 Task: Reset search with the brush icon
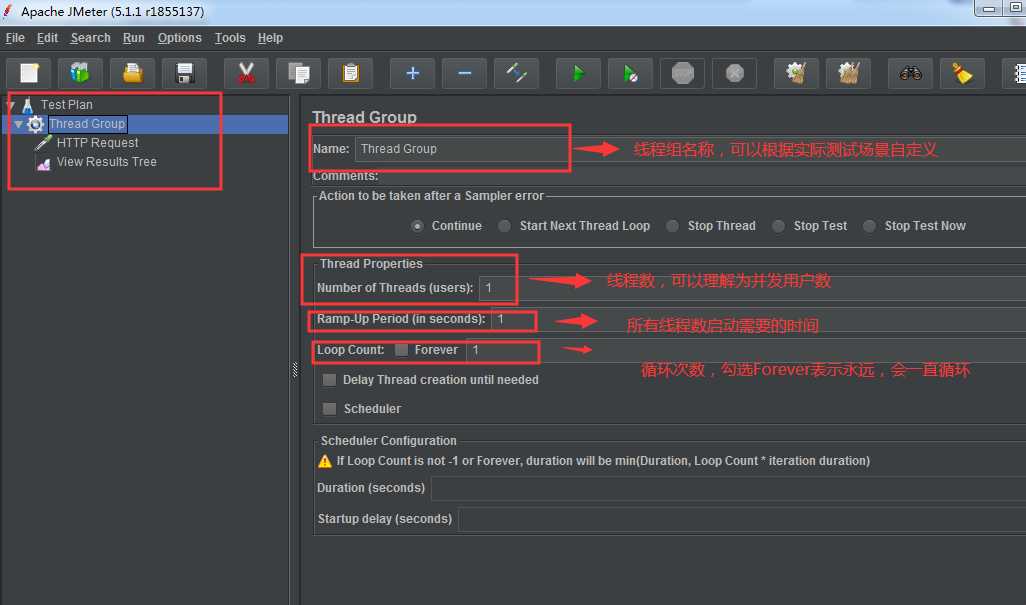[962, 73]
